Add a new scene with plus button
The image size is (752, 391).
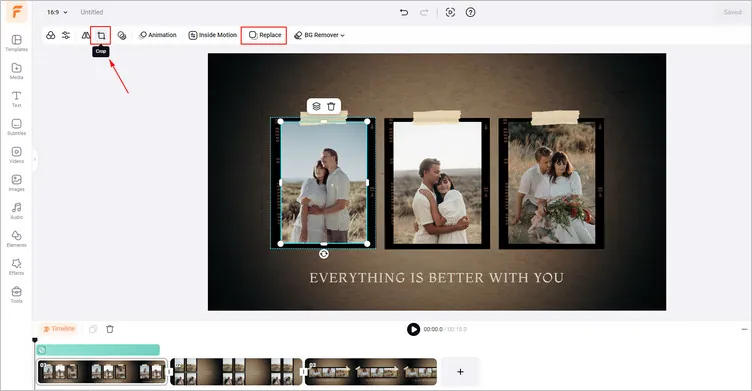point(460,372)
